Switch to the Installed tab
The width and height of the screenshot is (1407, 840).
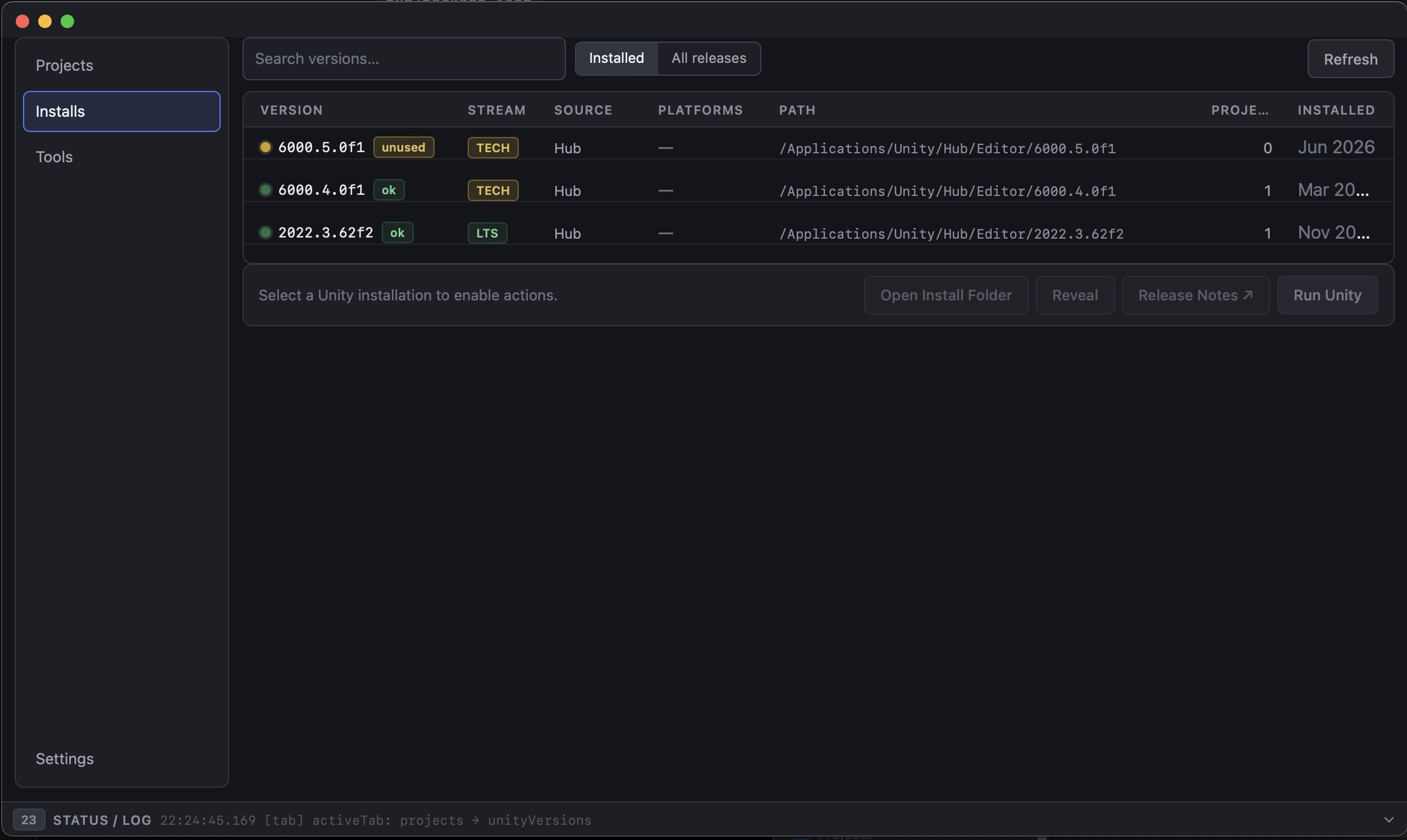point(616,58)
